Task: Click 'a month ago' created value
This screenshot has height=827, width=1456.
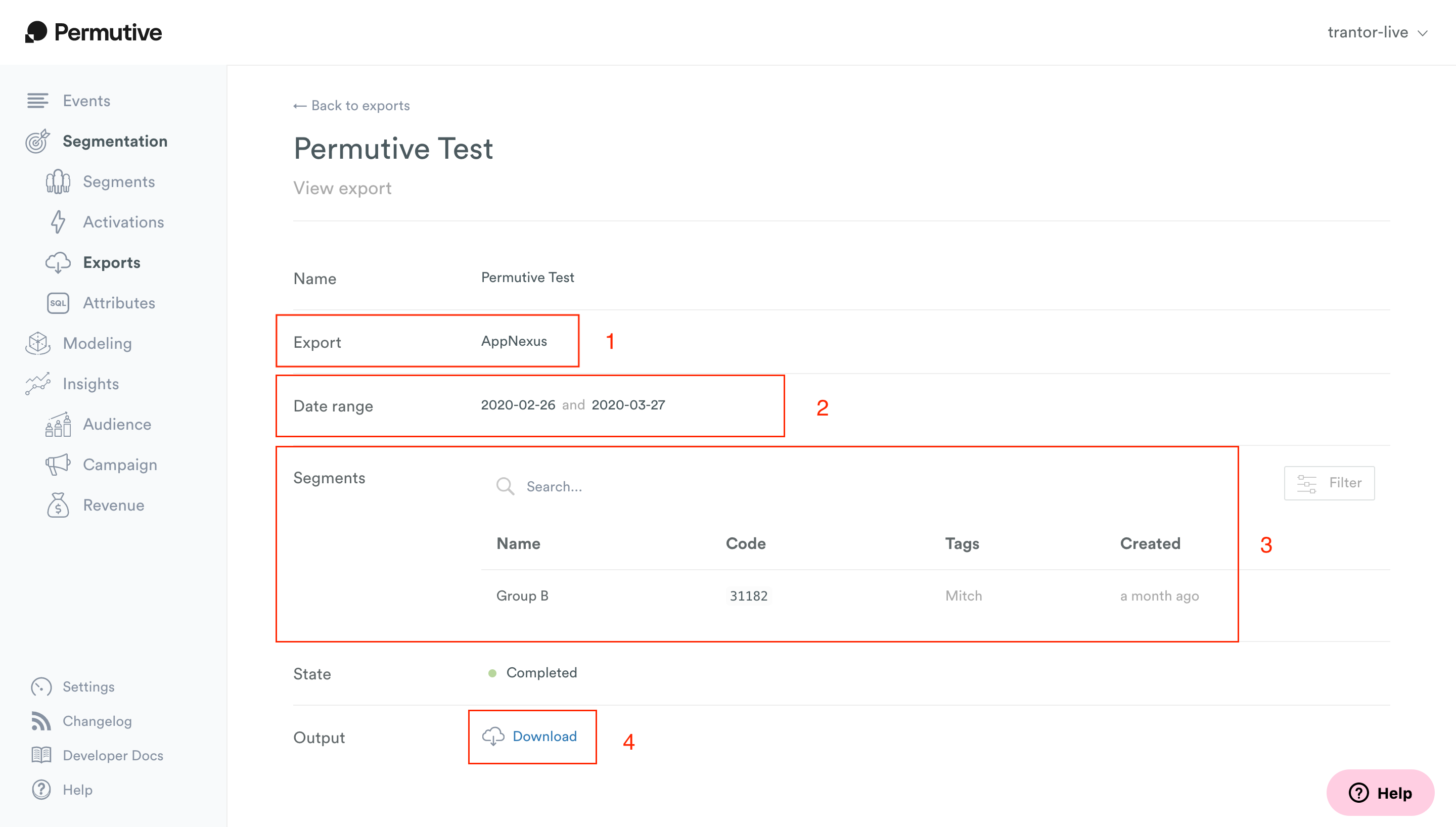Action: [1159, 596]
